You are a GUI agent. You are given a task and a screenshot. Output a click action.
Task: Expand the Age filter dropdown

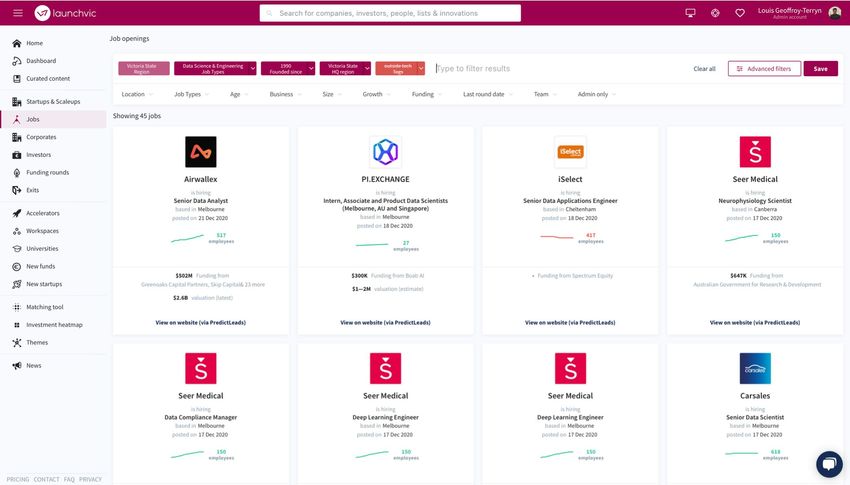(239, 94)
